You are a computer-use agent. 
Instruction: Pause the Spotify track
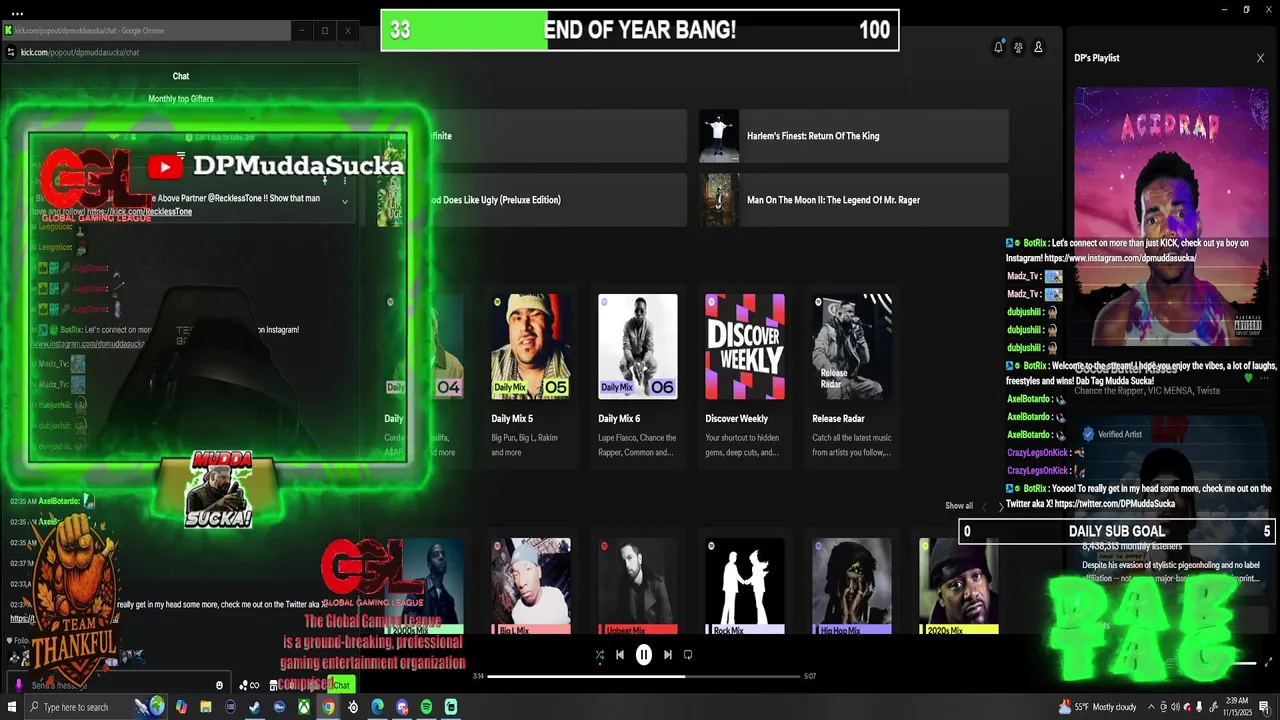click(x=644, y=655)
